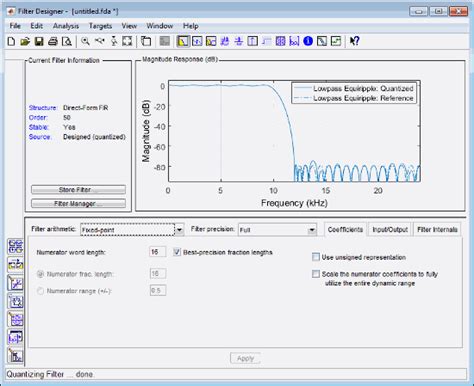474x386 pixels.
Task: Switch to the Coefficients tab
Action: [x=345, y=230]
